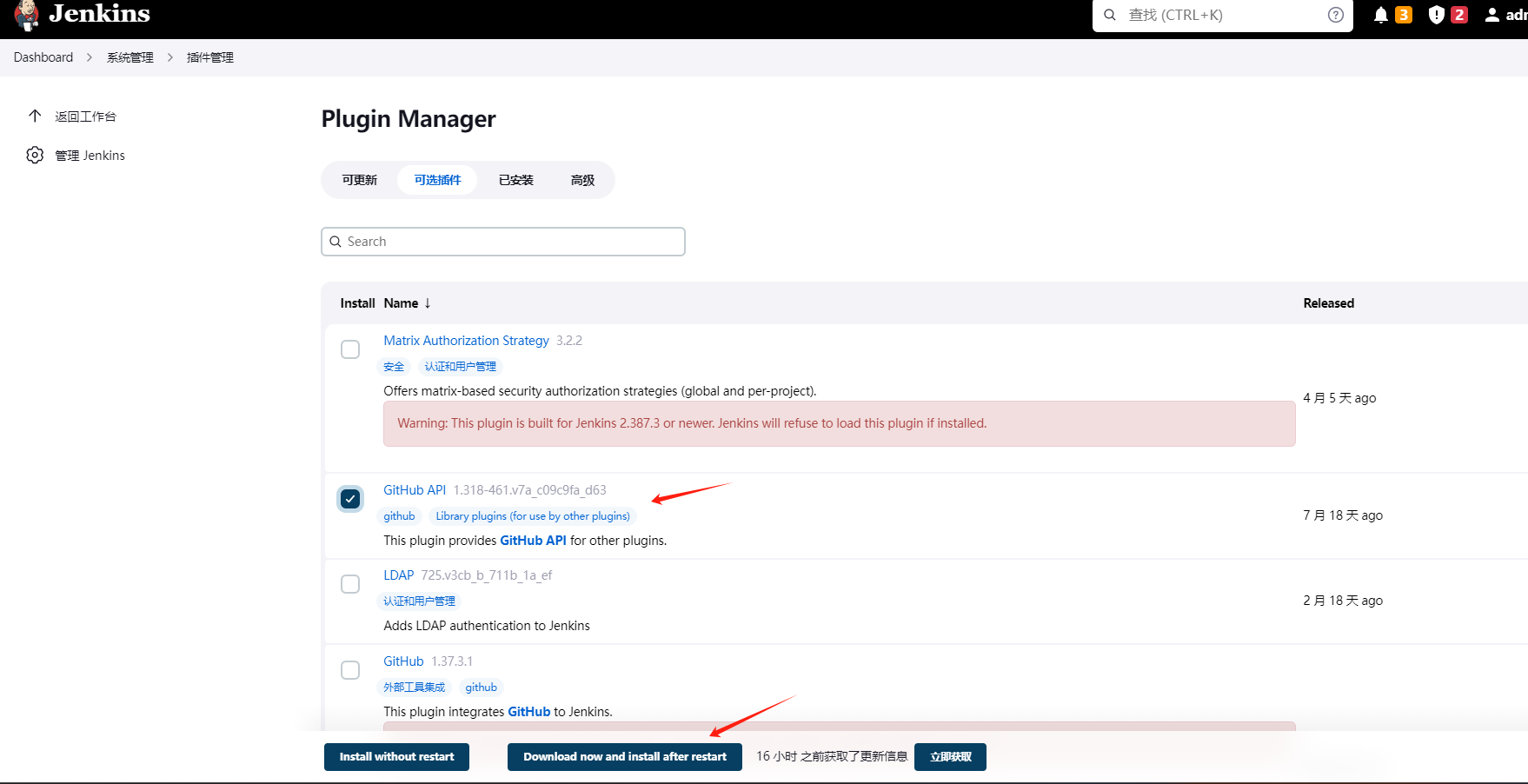Viewport: 1528px width, 784px height.
Task: Click the 安全 category tag
Action: (x=394, y=367)
